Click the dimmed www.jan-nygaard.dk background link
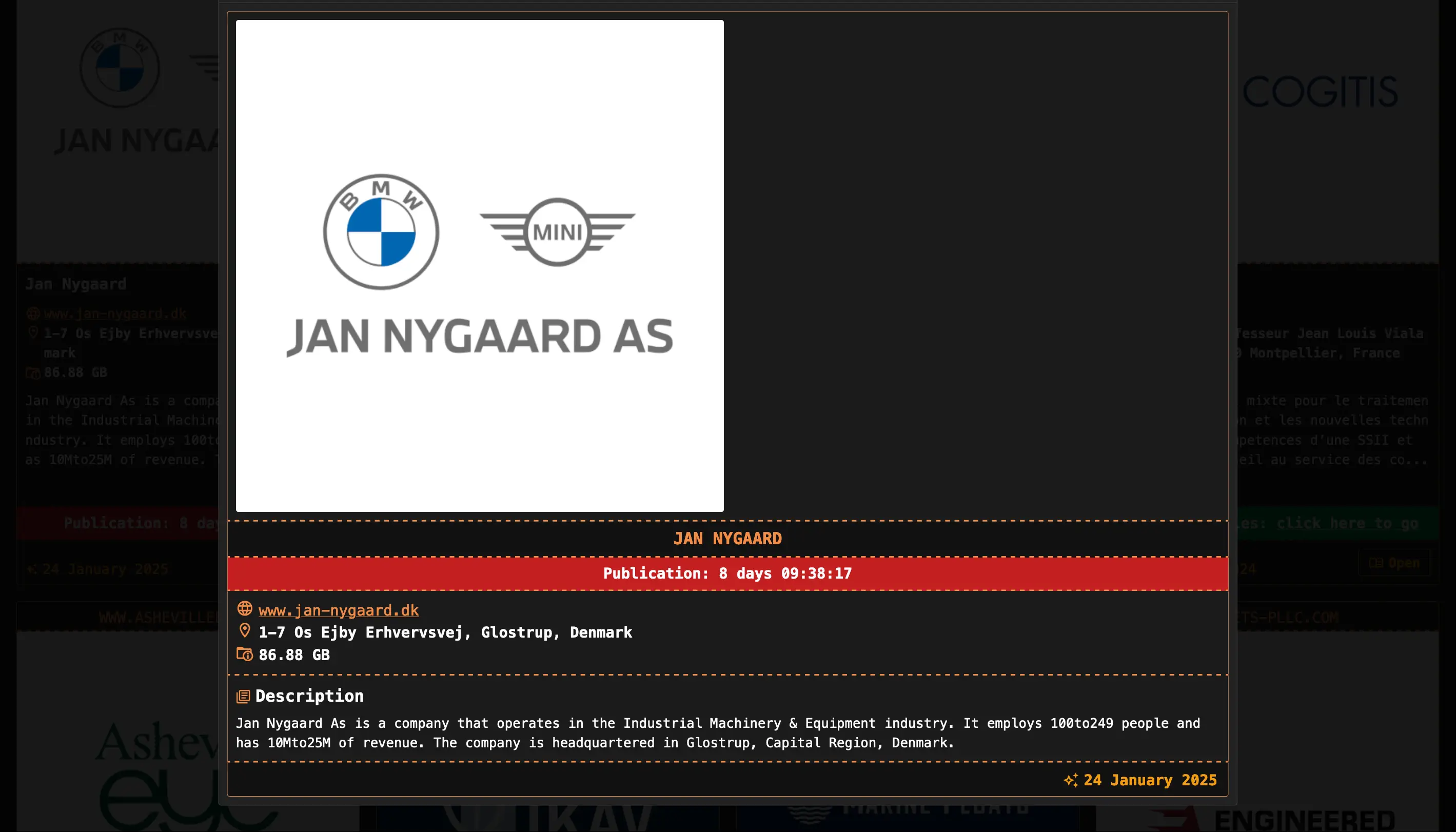The width and height of the screenshot is (1456, 832). coord(115,314)
